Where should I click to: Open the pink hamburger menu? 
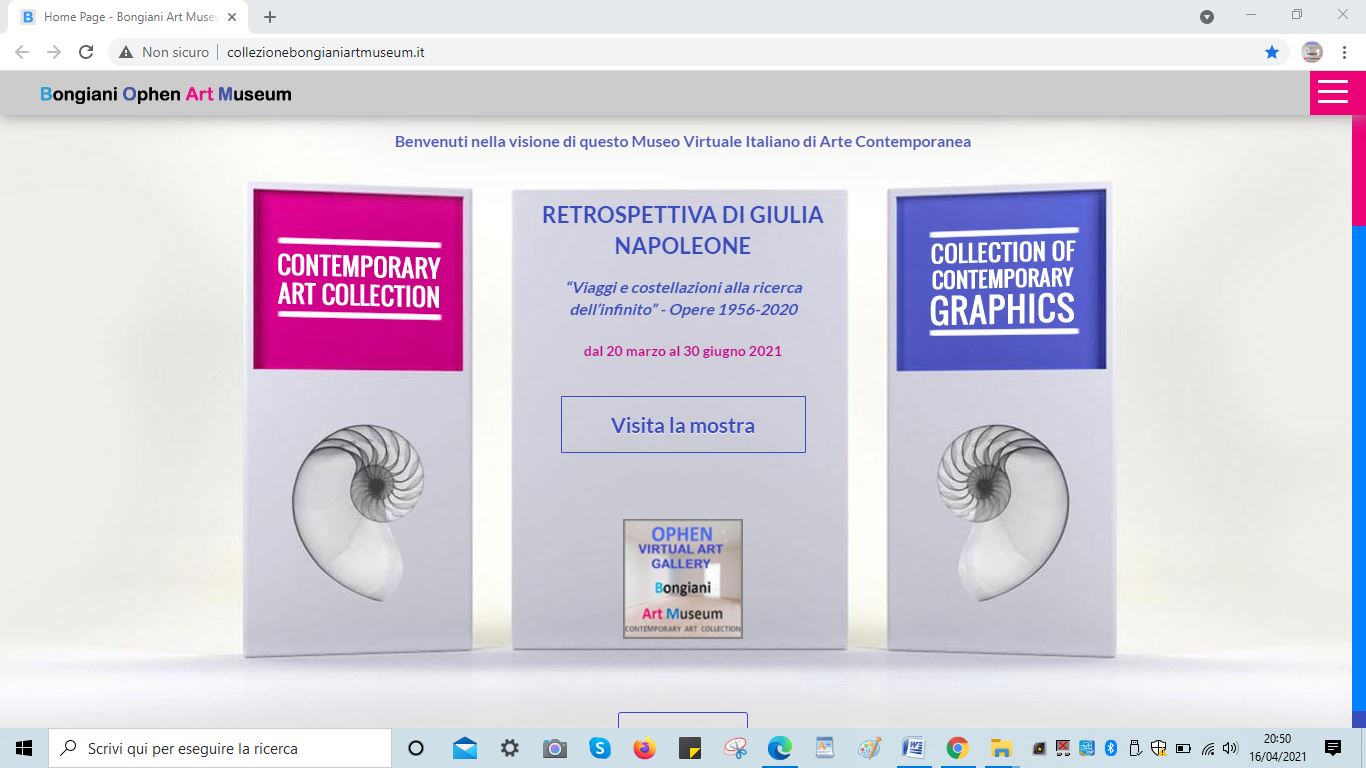pyautogui.click(x=1332, y=93)
